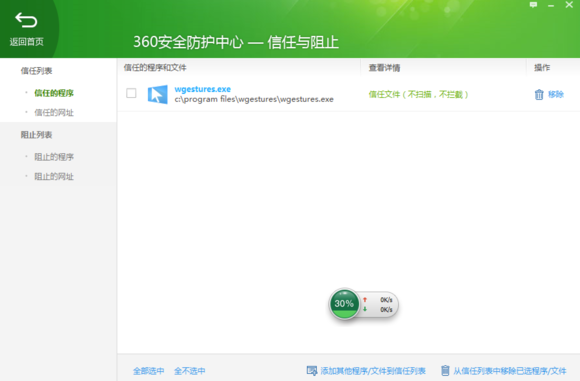This screenshot has height=381, width=580.
Task: Click the wgestures.exe file name link
Action: [203, 89]
